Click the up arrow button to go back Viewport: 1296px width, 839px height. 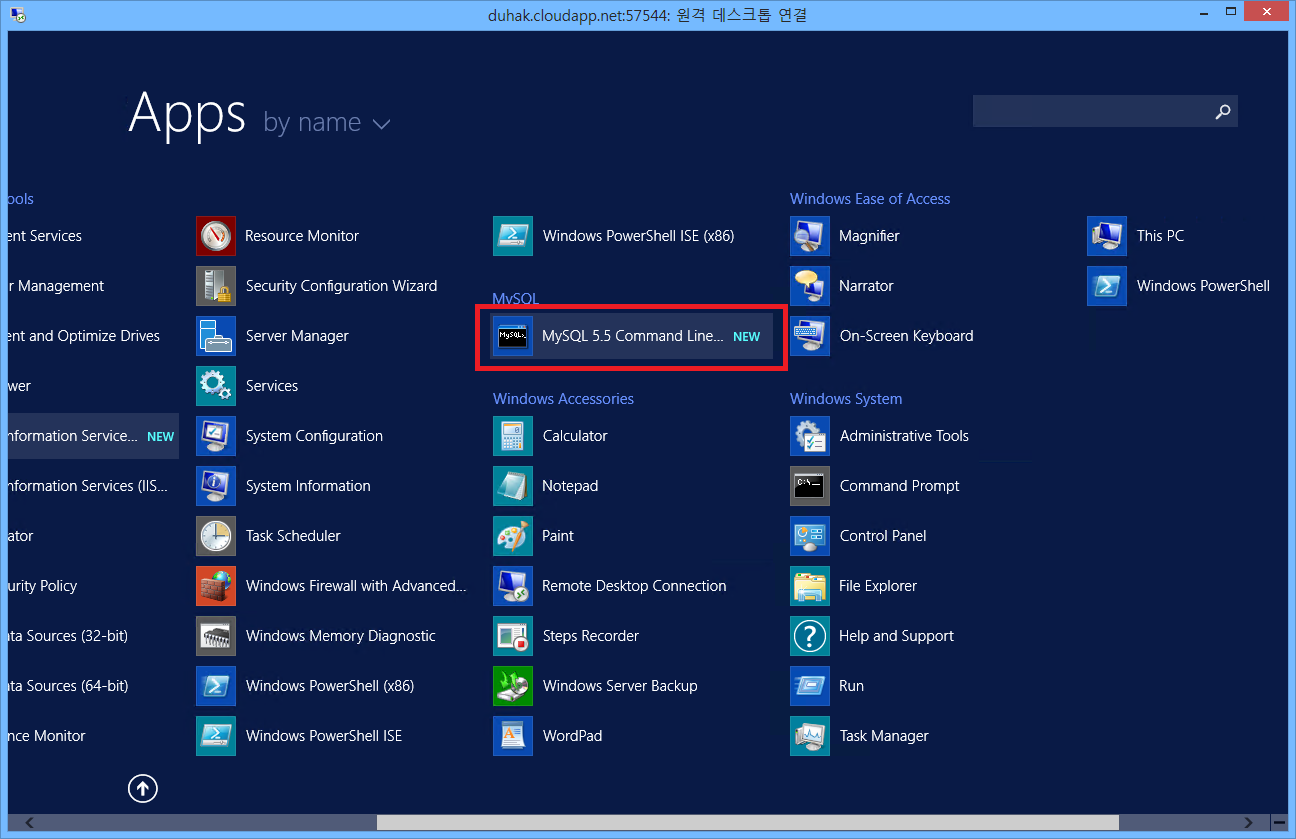coord(143,789)
